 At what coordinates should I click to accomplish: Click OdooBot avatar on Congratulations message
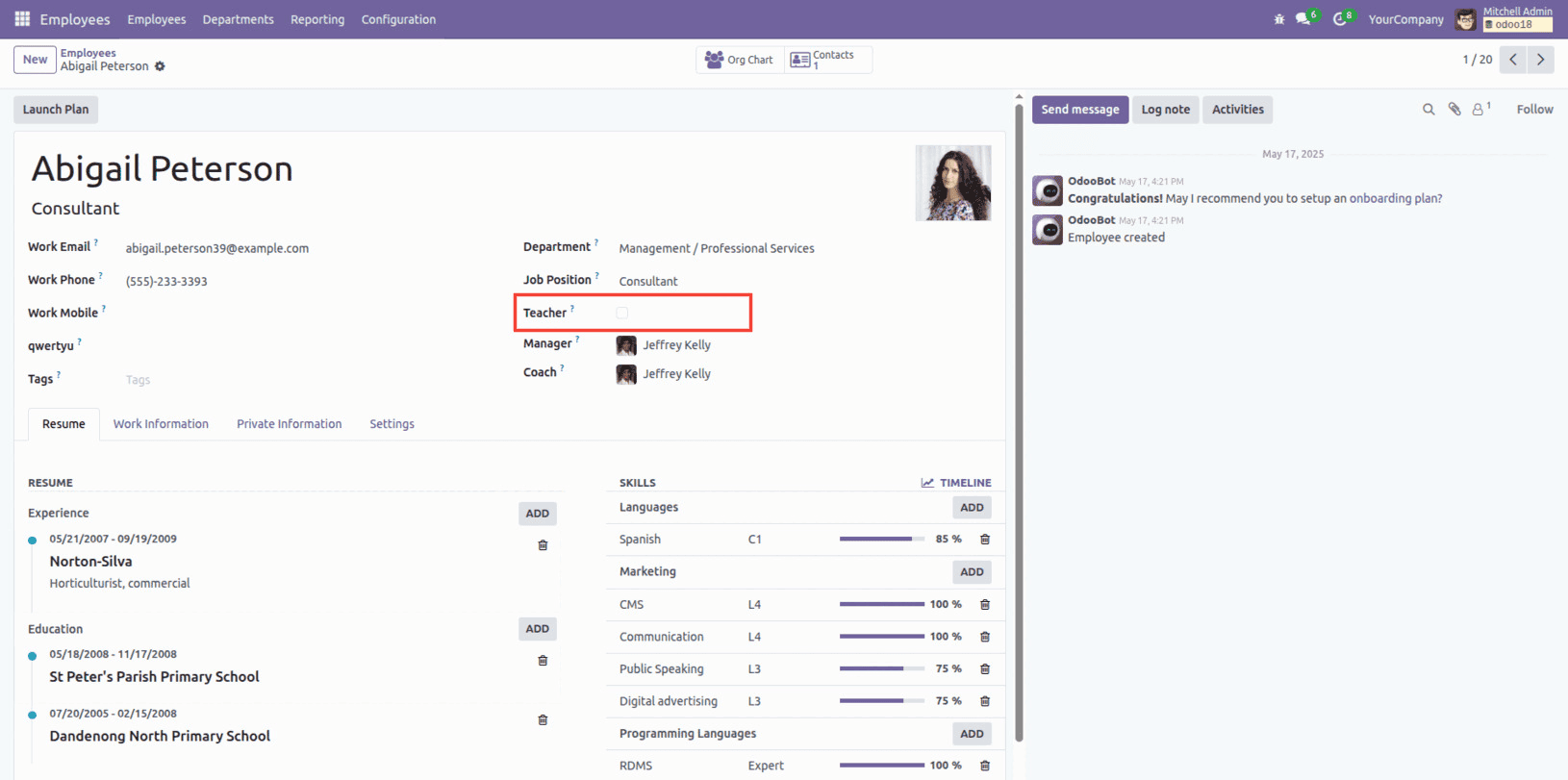click(x=1048, y=190)
